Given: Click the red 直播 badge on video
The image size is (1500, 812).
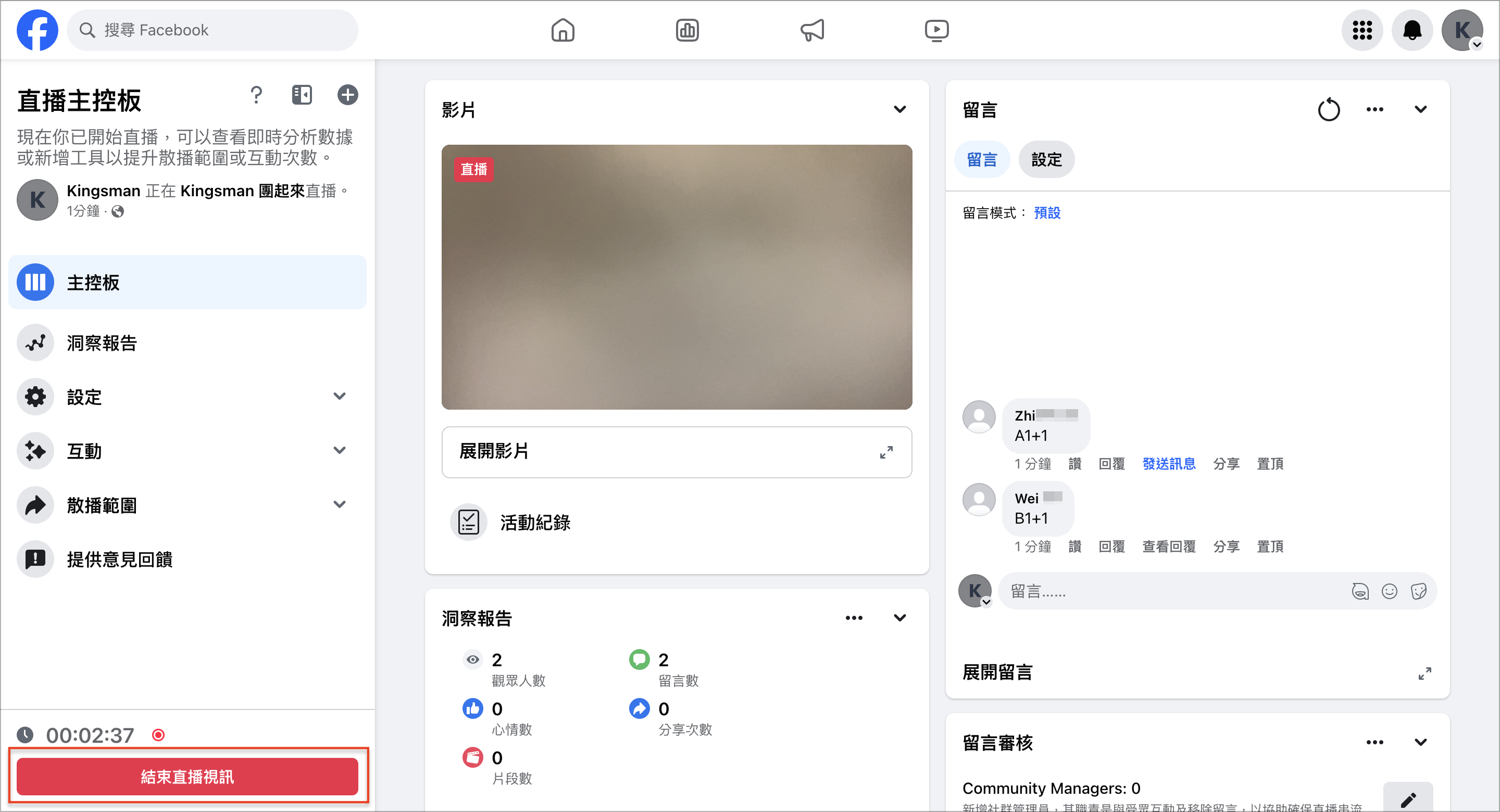Looking at the screenshot, I should click(473, 169).
